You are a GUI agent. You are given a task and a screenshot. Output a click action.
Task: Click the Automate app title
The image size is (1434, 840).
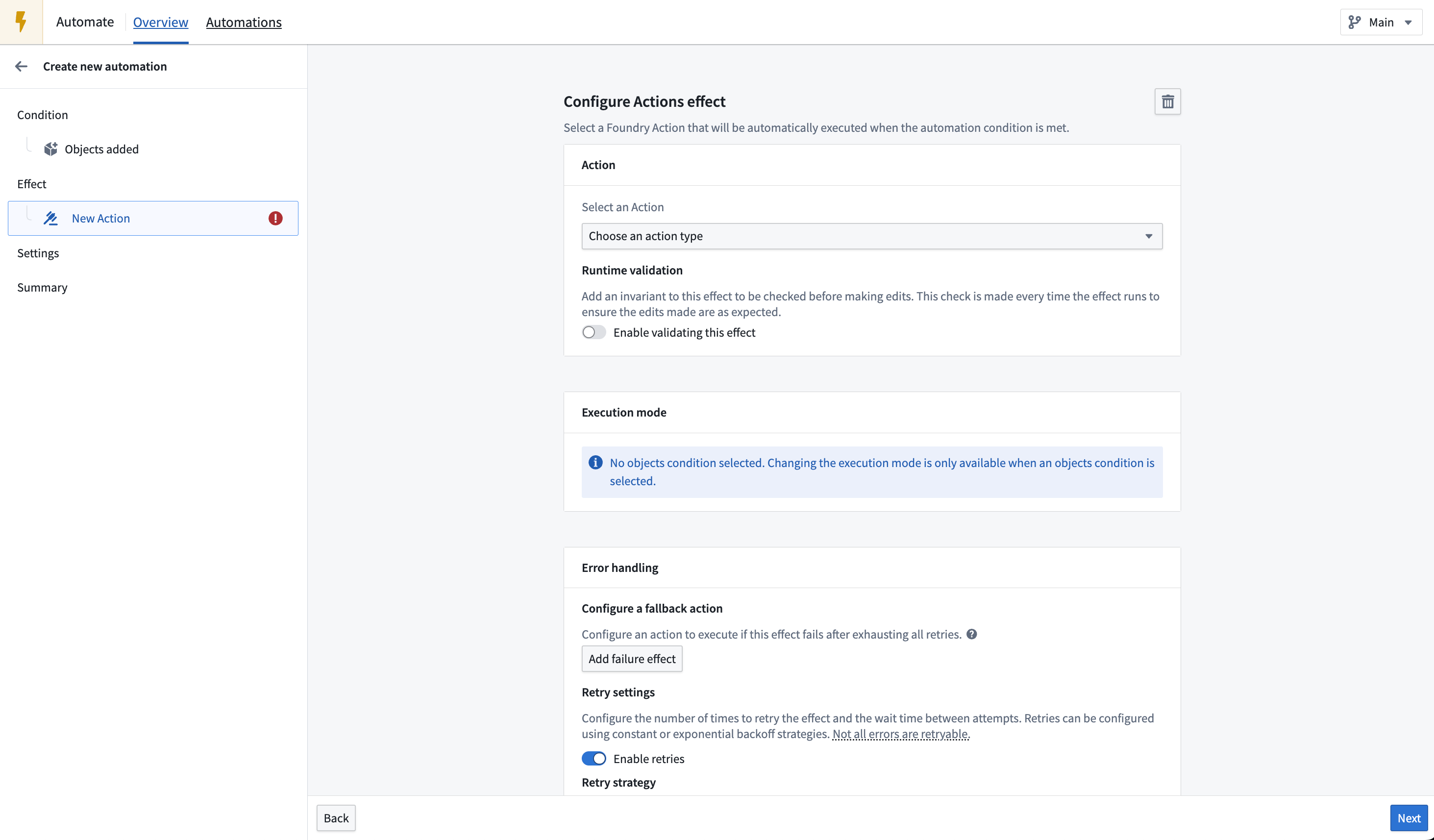[x=85, y=22]
